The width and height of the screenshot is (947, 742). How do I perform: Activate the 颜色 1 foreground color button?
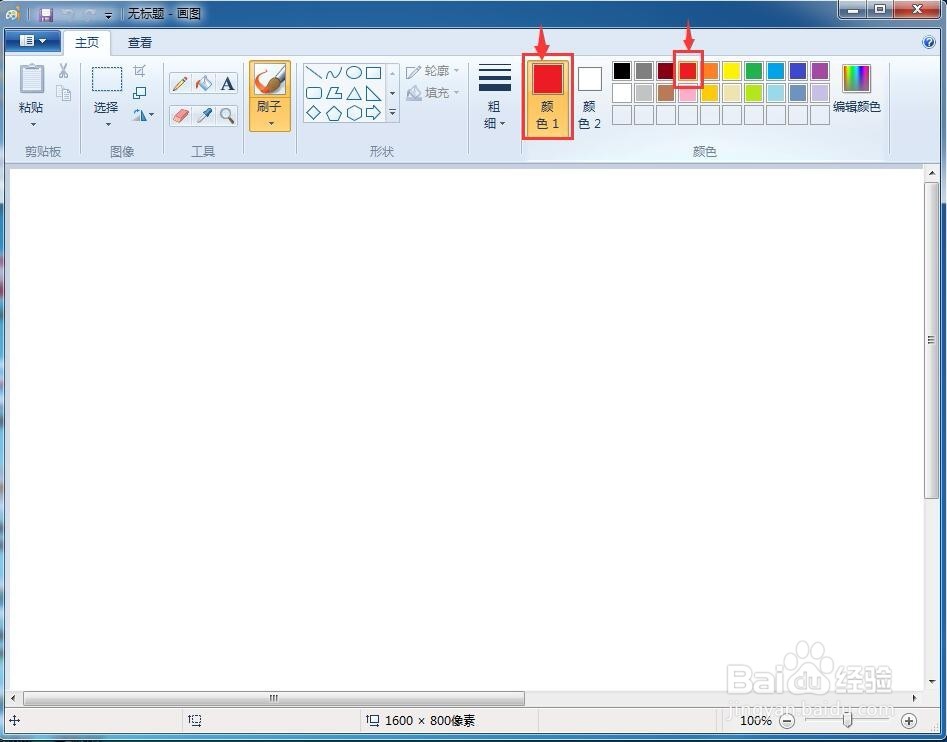548,97
